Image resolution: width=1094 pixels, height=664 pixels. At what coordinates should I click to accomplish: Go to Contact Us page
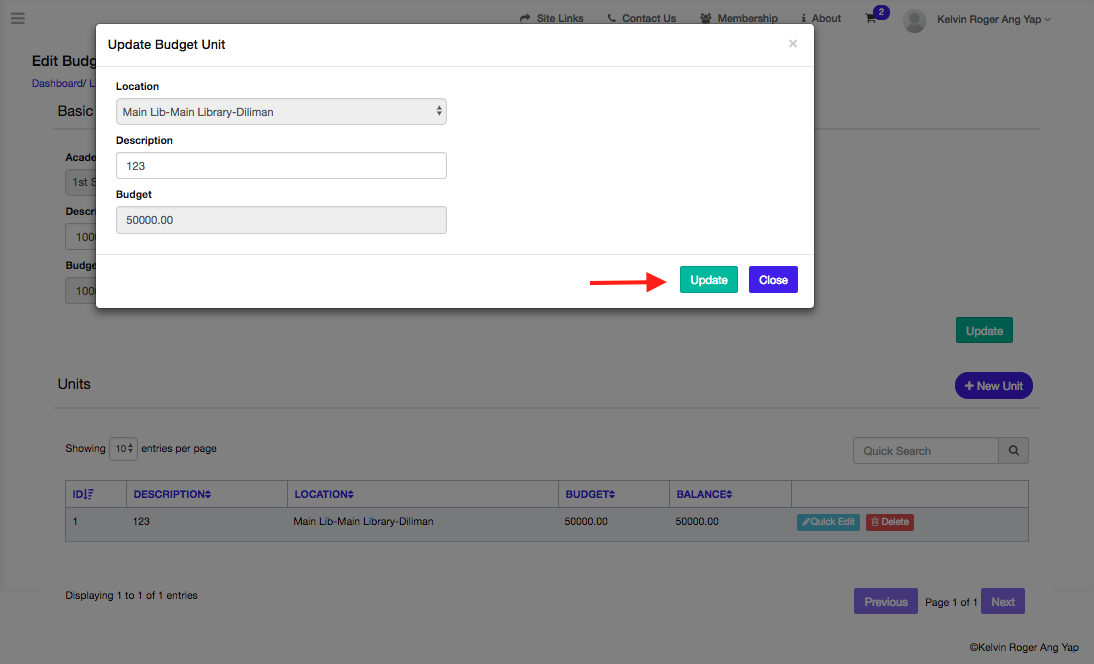[641, 18]
